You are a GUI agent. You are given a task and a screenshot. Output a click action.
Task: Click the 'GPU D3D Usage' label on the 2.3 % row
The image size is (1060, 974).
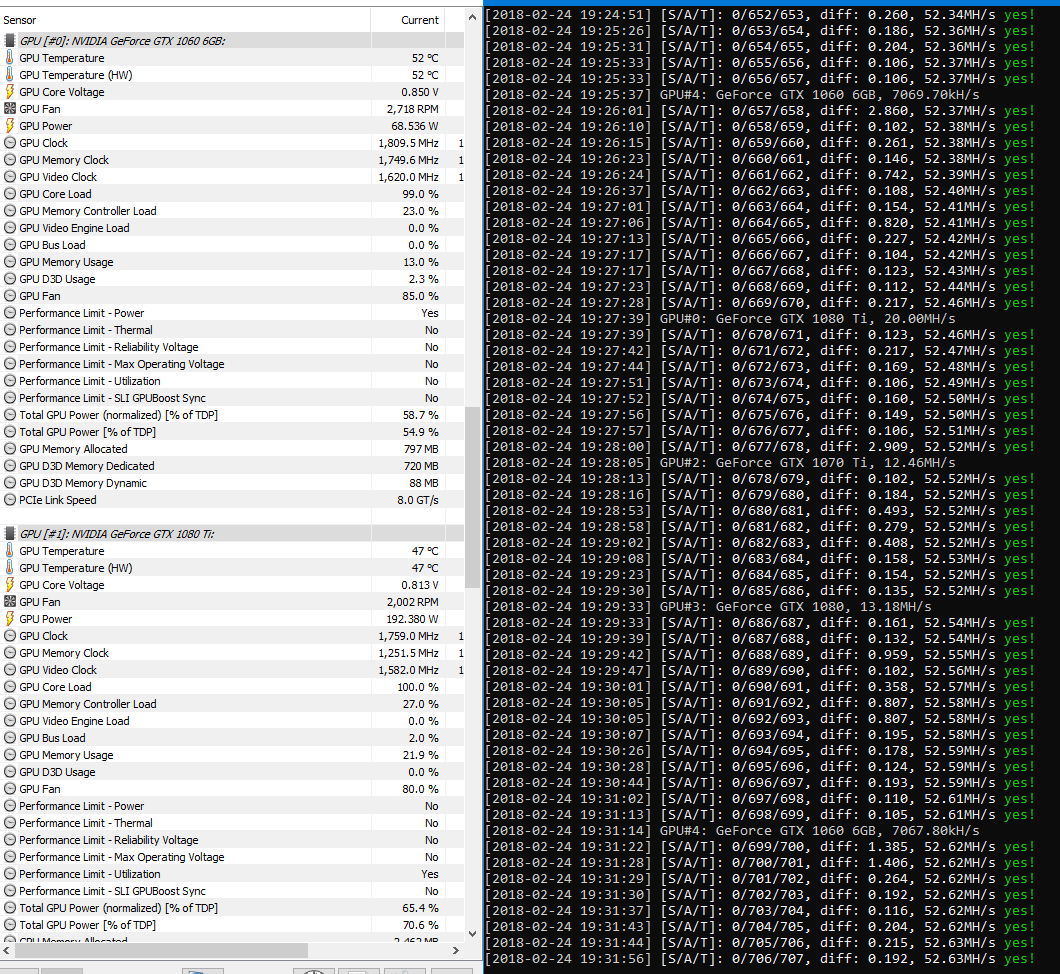click(57, 279)
